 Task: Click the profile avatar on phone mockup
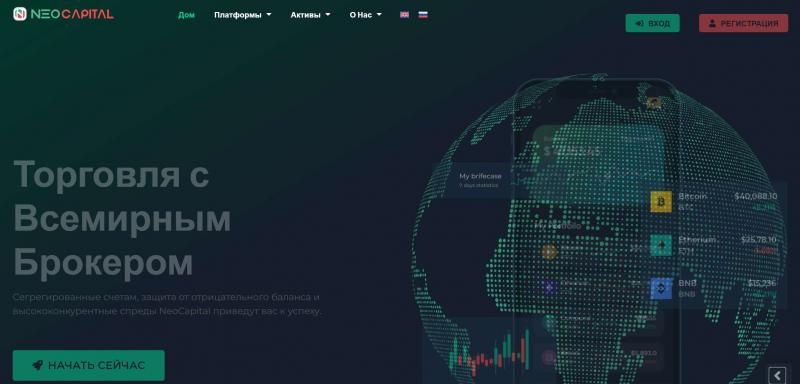tap(654, 104)
